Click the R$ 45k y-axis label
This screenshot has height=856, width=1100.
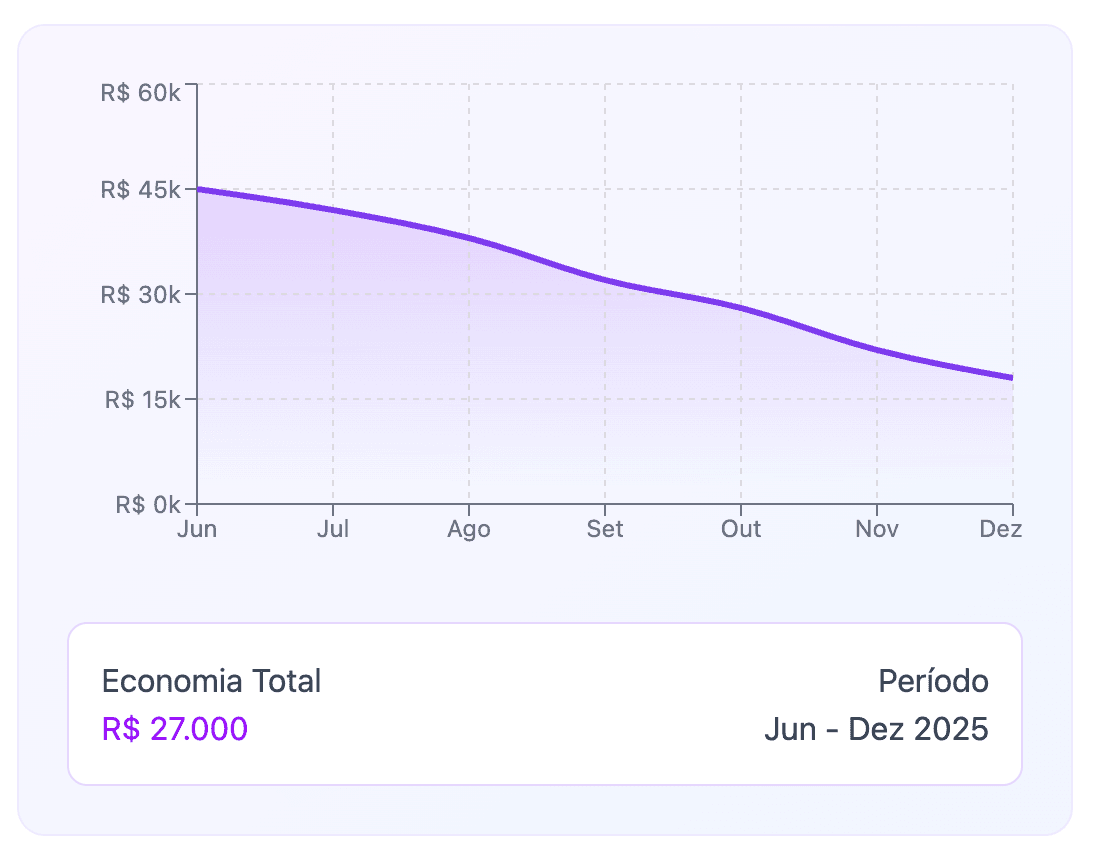click(140, 190)
